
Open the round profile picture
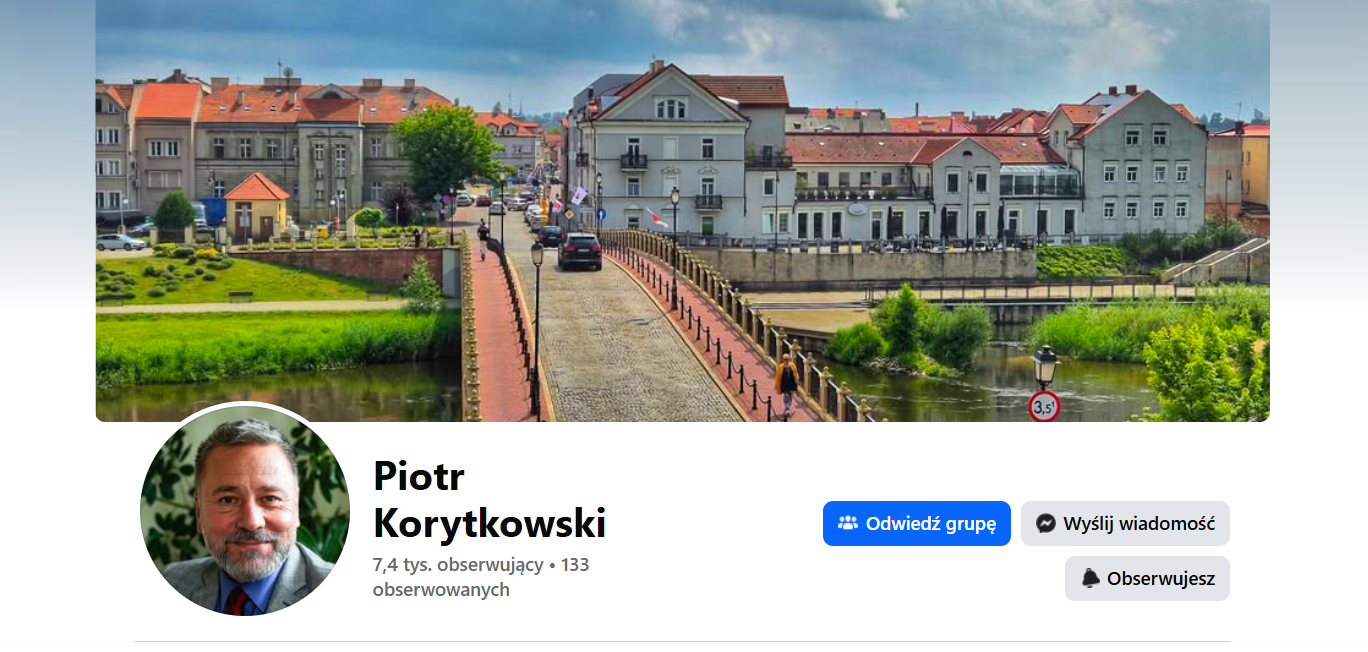245,510
